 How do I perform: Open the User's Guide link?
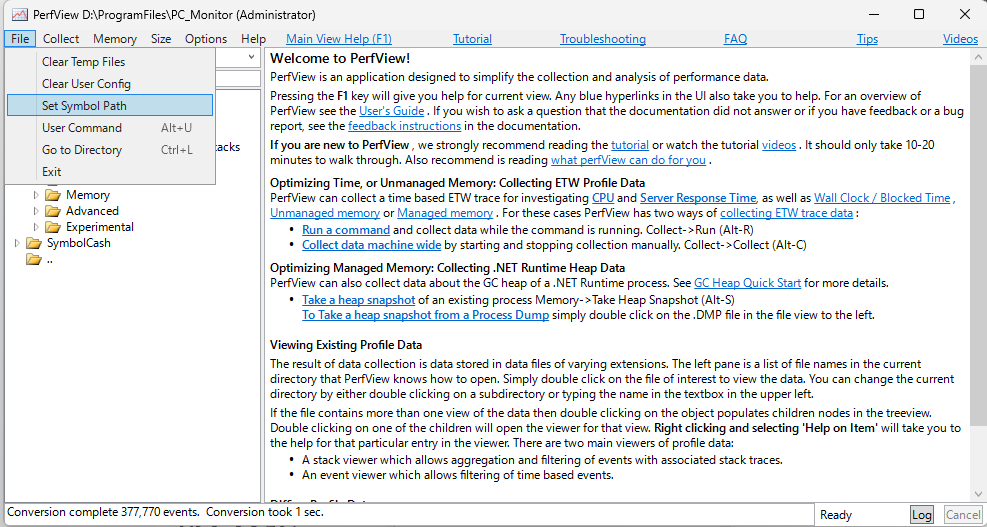click(392, 111)
